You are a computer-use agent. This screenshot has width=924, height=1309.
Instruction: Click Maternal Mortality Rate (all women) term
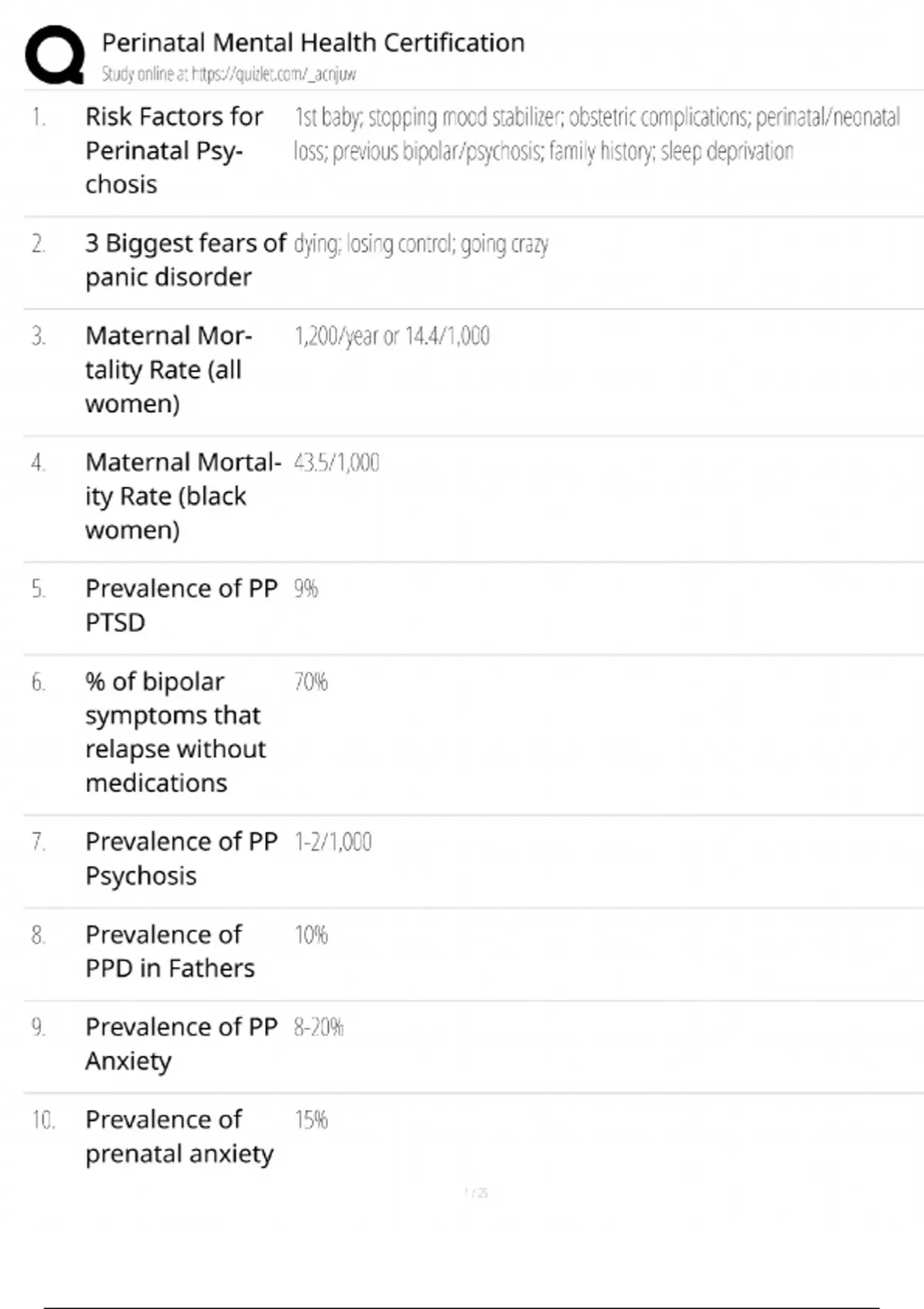168,370
